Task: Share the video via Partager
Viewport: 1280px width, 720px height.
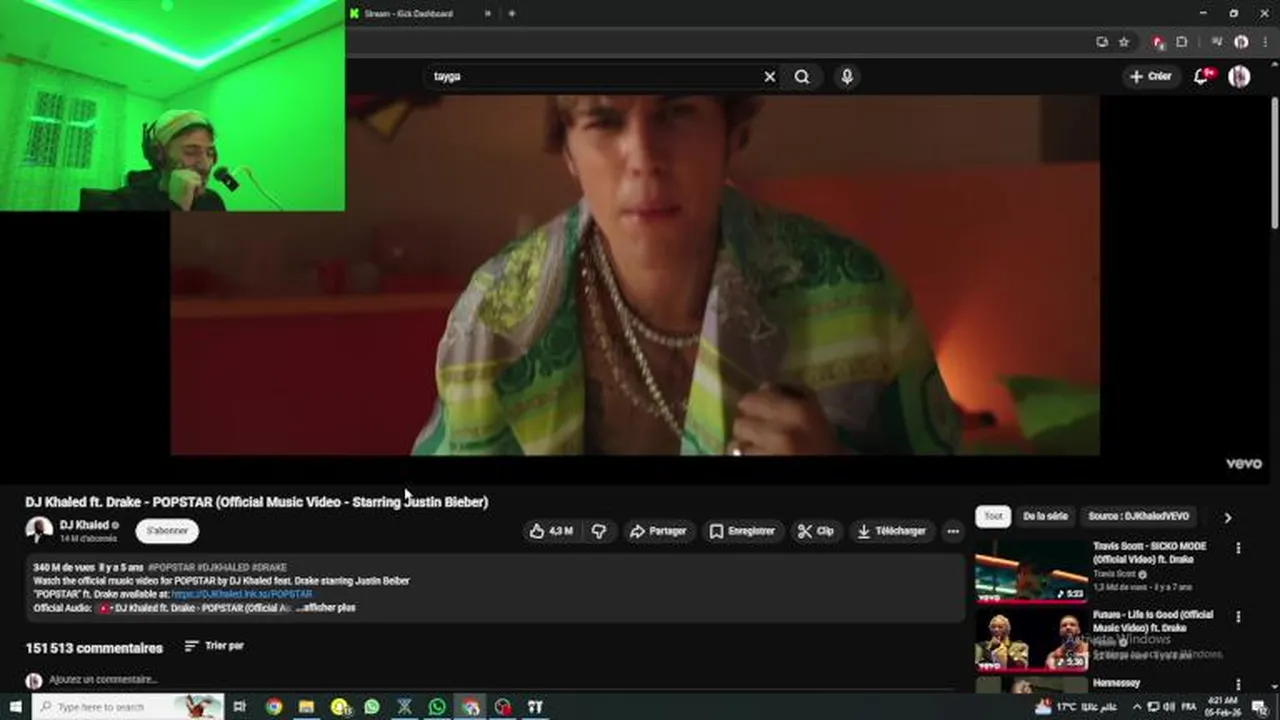Action: (658, 531)
